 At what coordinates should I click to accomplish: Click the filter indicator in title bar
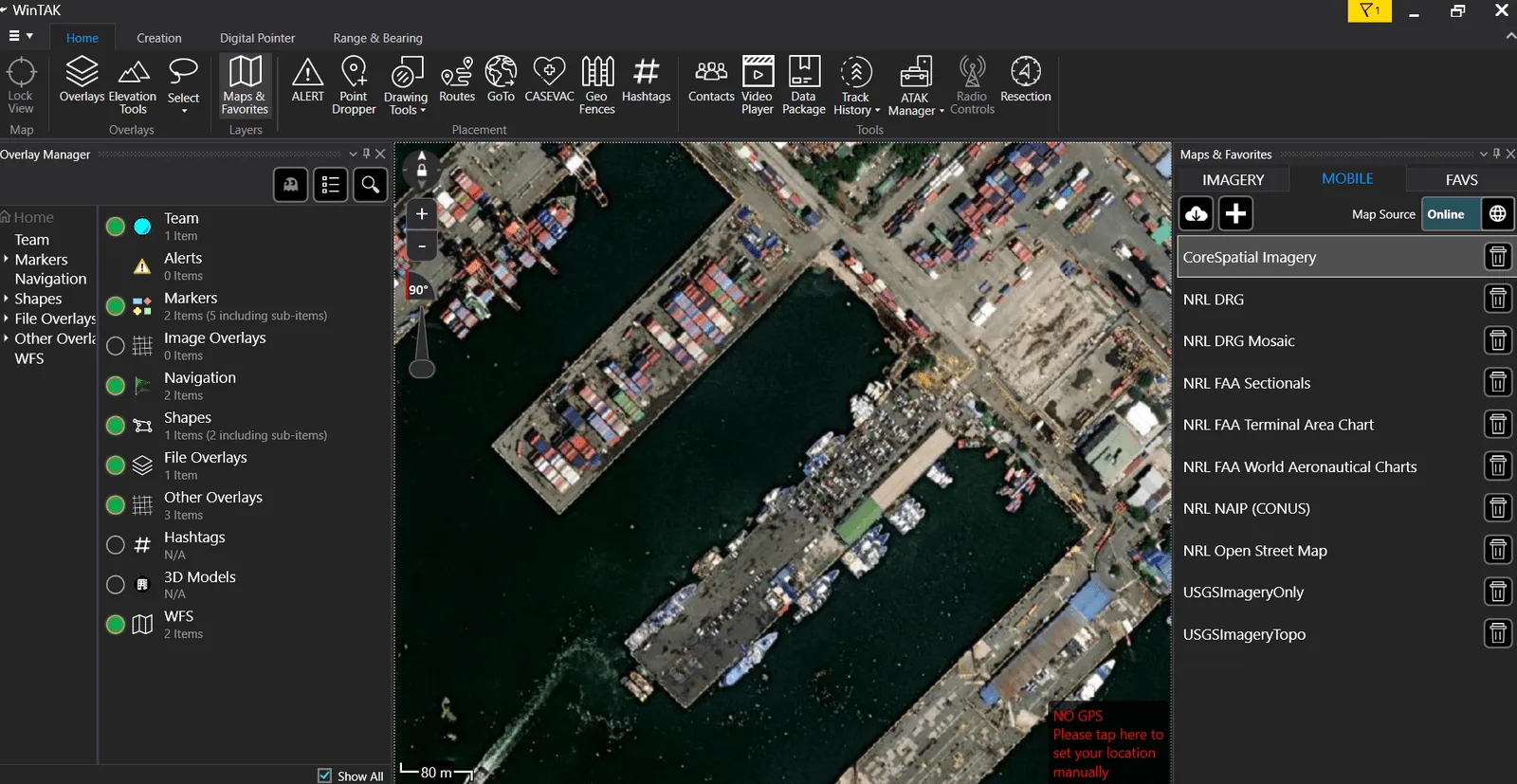pyautogui.click(x=1370, y=10)
